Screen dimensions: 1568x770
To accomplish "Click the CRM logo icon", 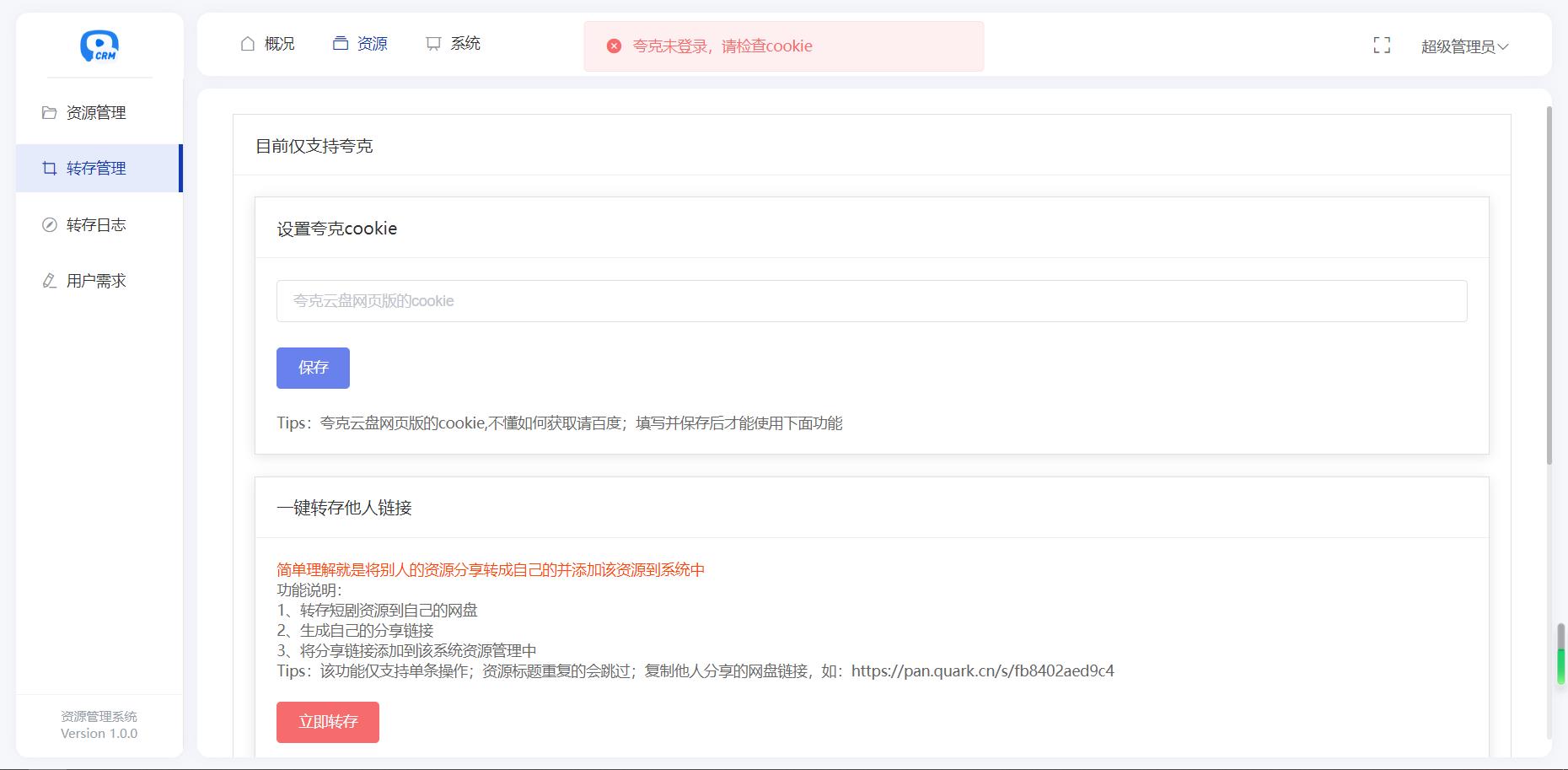I will 99,46.
